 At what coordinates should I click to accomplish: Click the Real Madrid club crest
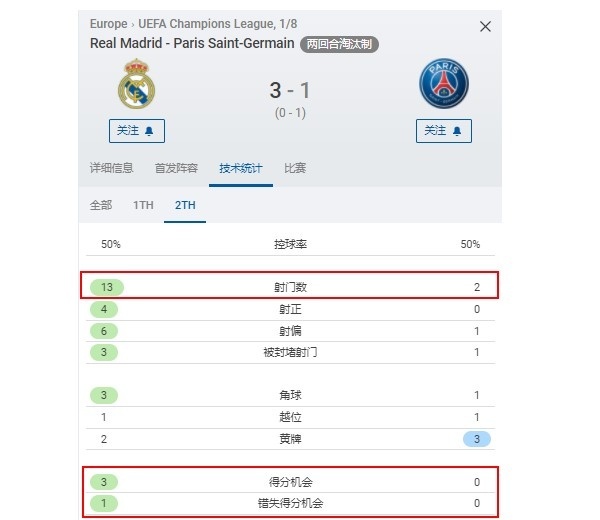(136, 84)
